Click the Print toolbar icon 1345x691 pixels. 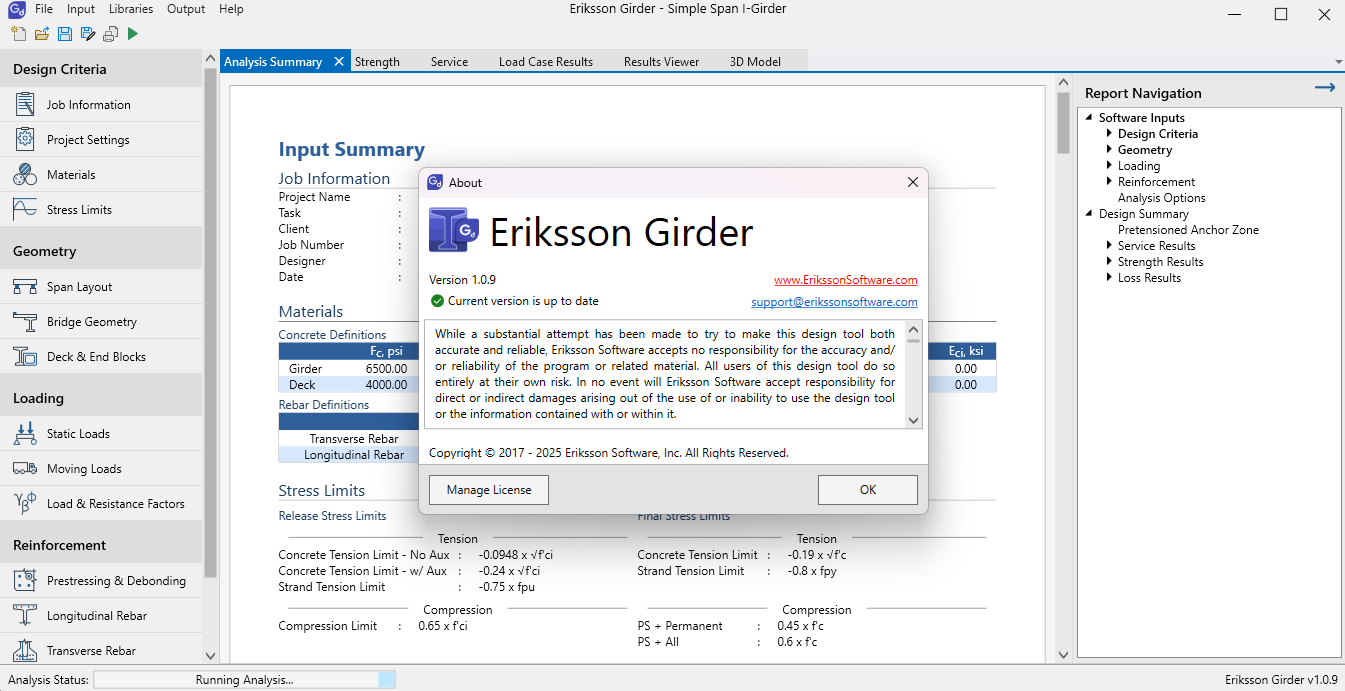pyautogui.click(x=111, y=34)
